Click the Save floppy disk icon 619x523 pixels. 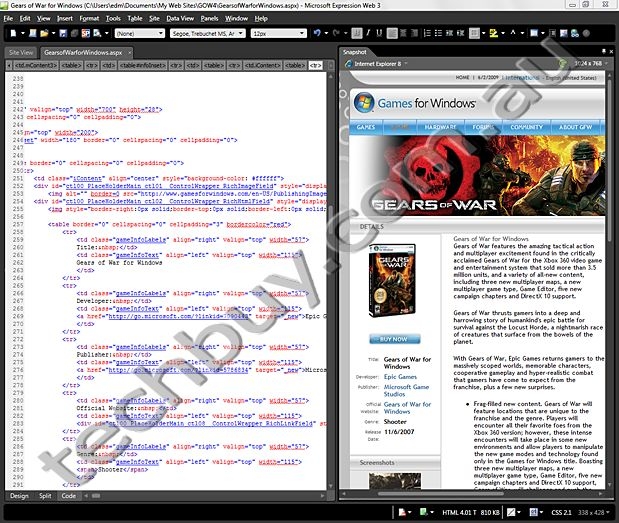click(63, 34)
